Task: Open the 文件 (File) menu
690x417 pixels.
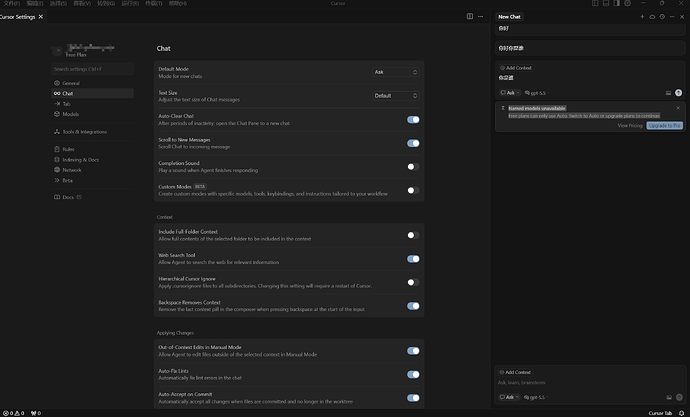Action: (x=11, y=3)
